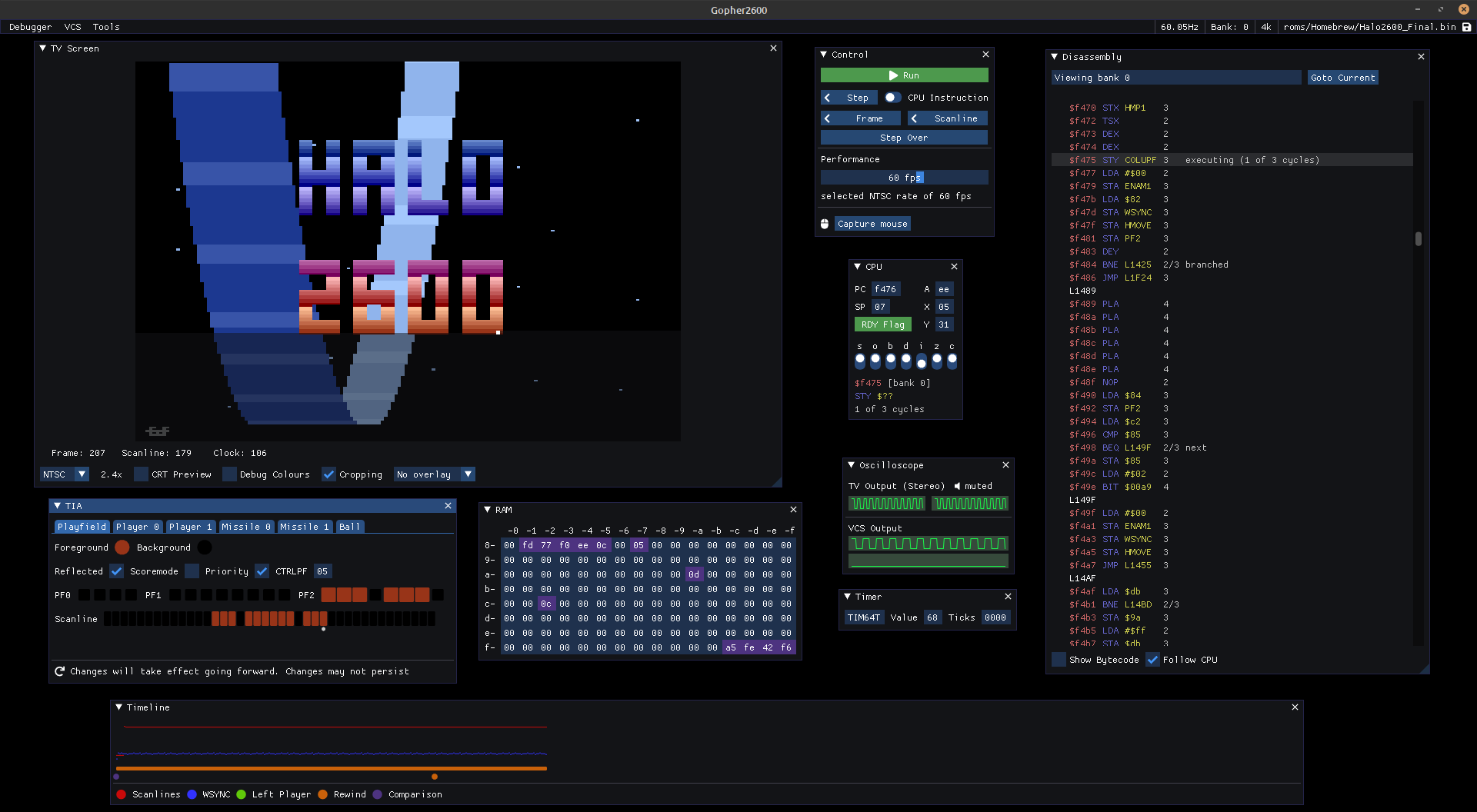Close the TIA panel
This screenshot has height=812, width=1477.
coord(448,506)
